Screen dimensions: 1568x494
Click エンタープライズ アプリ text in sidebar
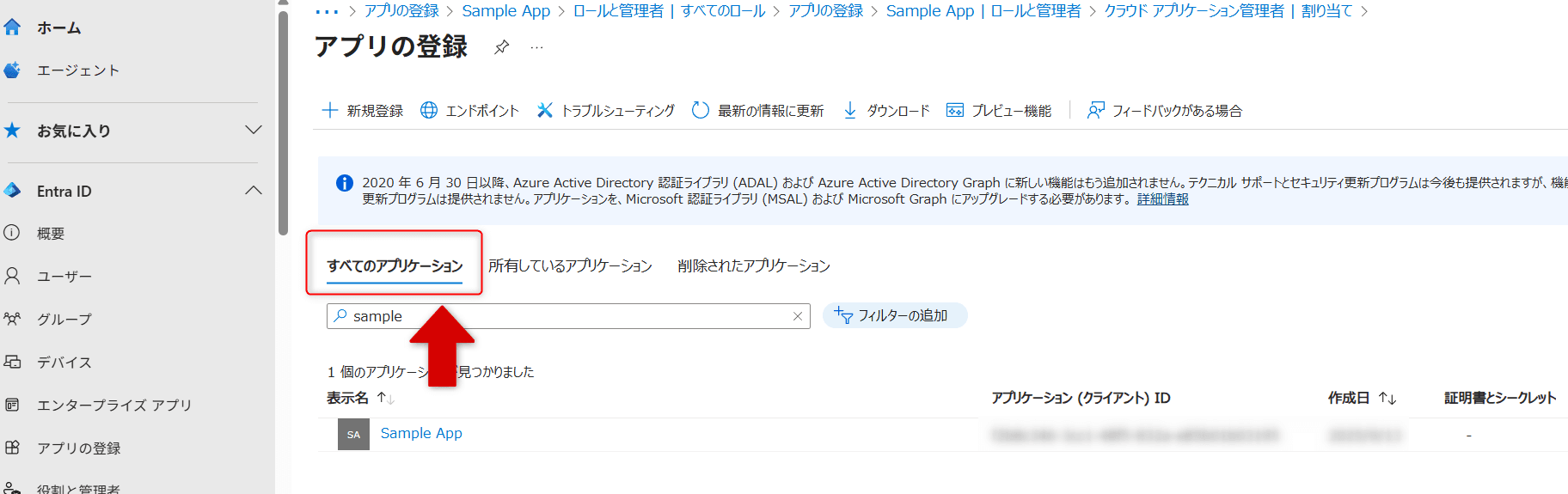(x=114, y=405)
